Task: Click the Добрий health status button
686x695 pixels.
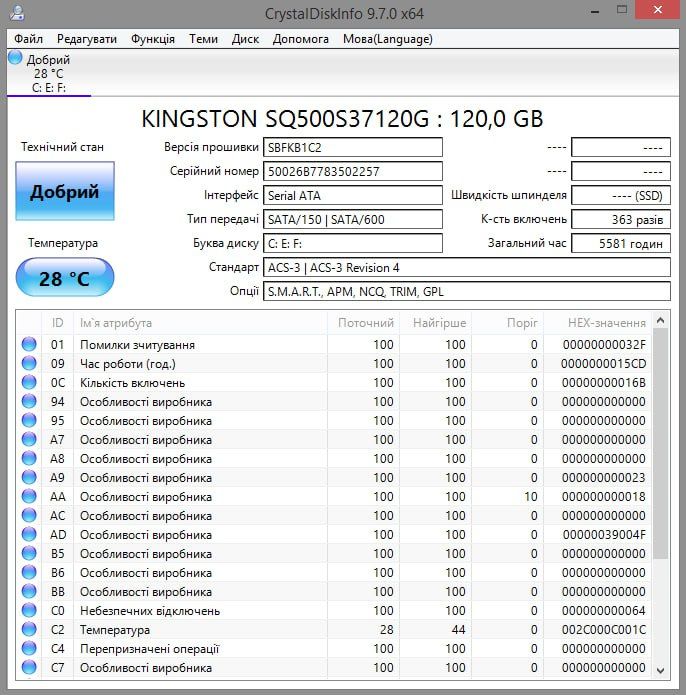Action: click(65, 191)
